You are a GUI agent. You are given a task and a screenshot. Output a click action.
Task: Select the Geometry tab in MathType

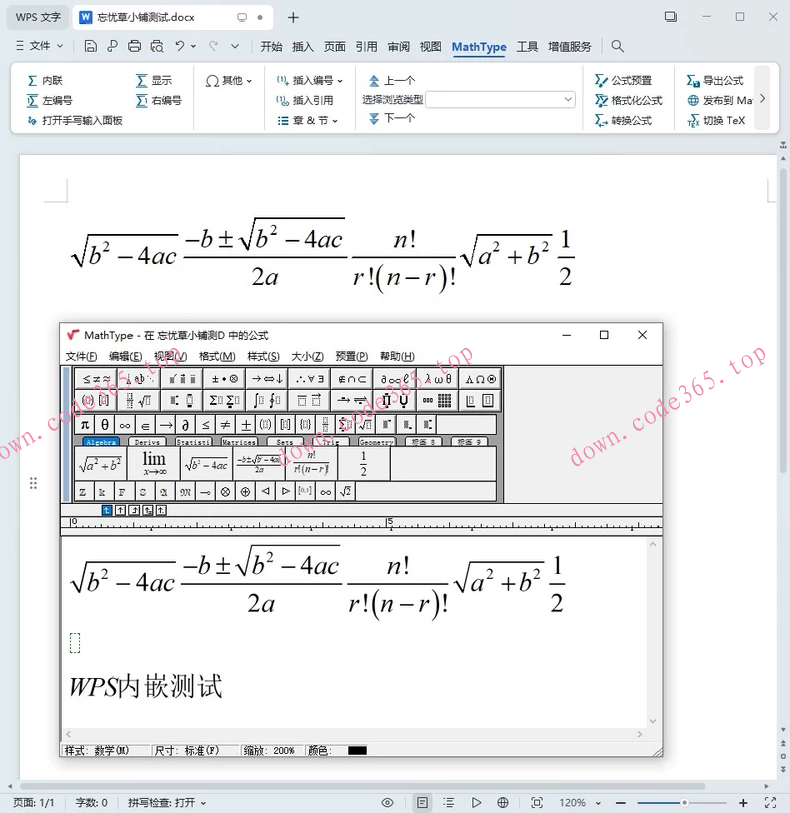coord(377,442)
